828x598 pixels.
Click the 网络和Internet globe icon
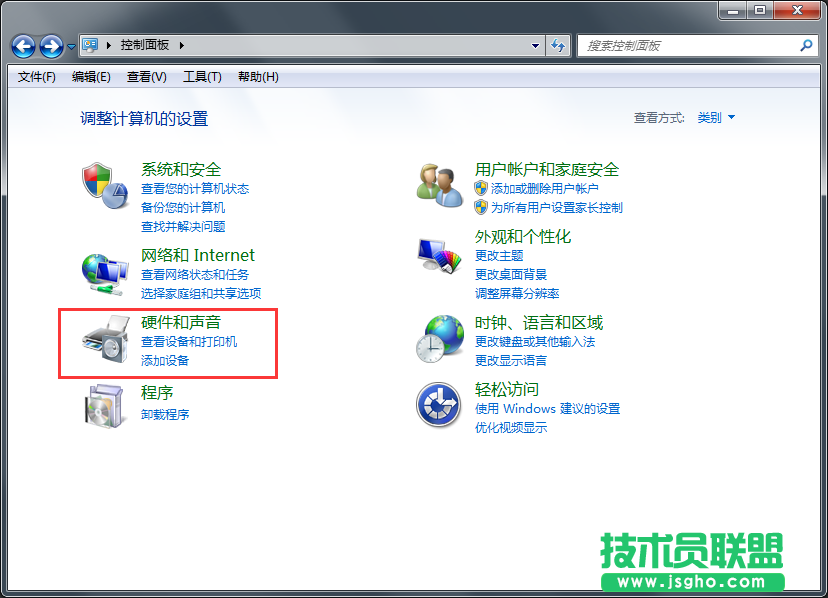tap(104, 270)
